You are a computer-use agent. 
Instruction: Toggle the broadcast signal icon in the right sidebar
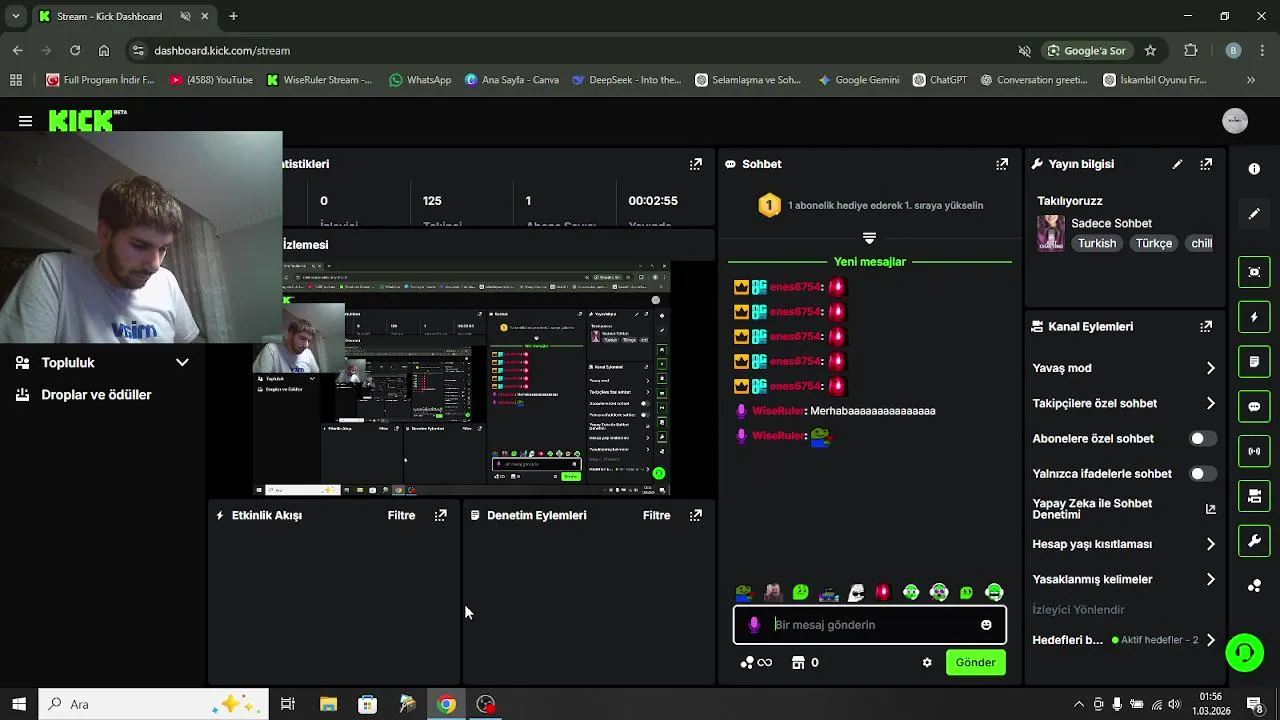coord(1254,451)
